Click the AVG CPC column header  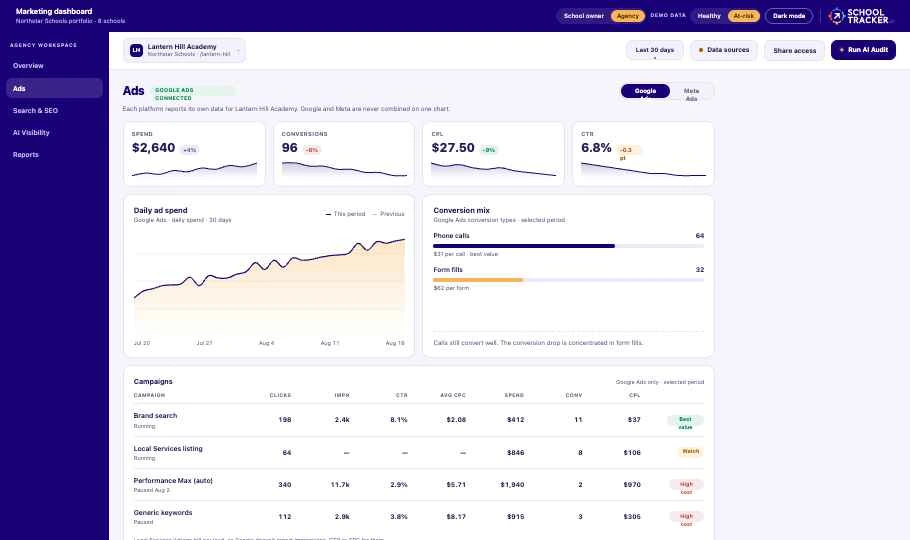pyautogui.click(x=453, y=395)
